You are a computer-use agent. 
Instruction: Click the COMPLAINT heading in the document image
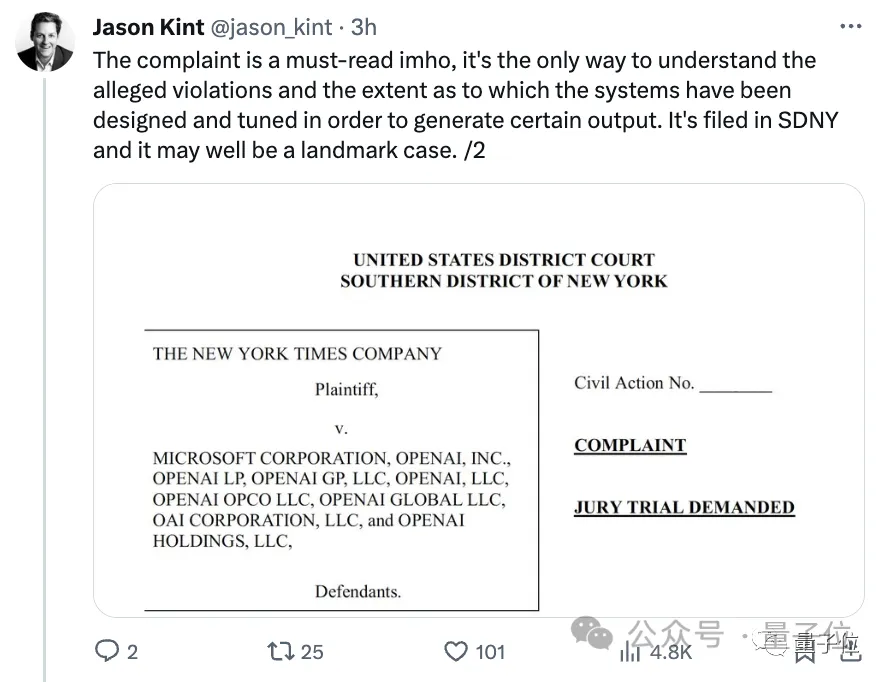tap(630, 445)
